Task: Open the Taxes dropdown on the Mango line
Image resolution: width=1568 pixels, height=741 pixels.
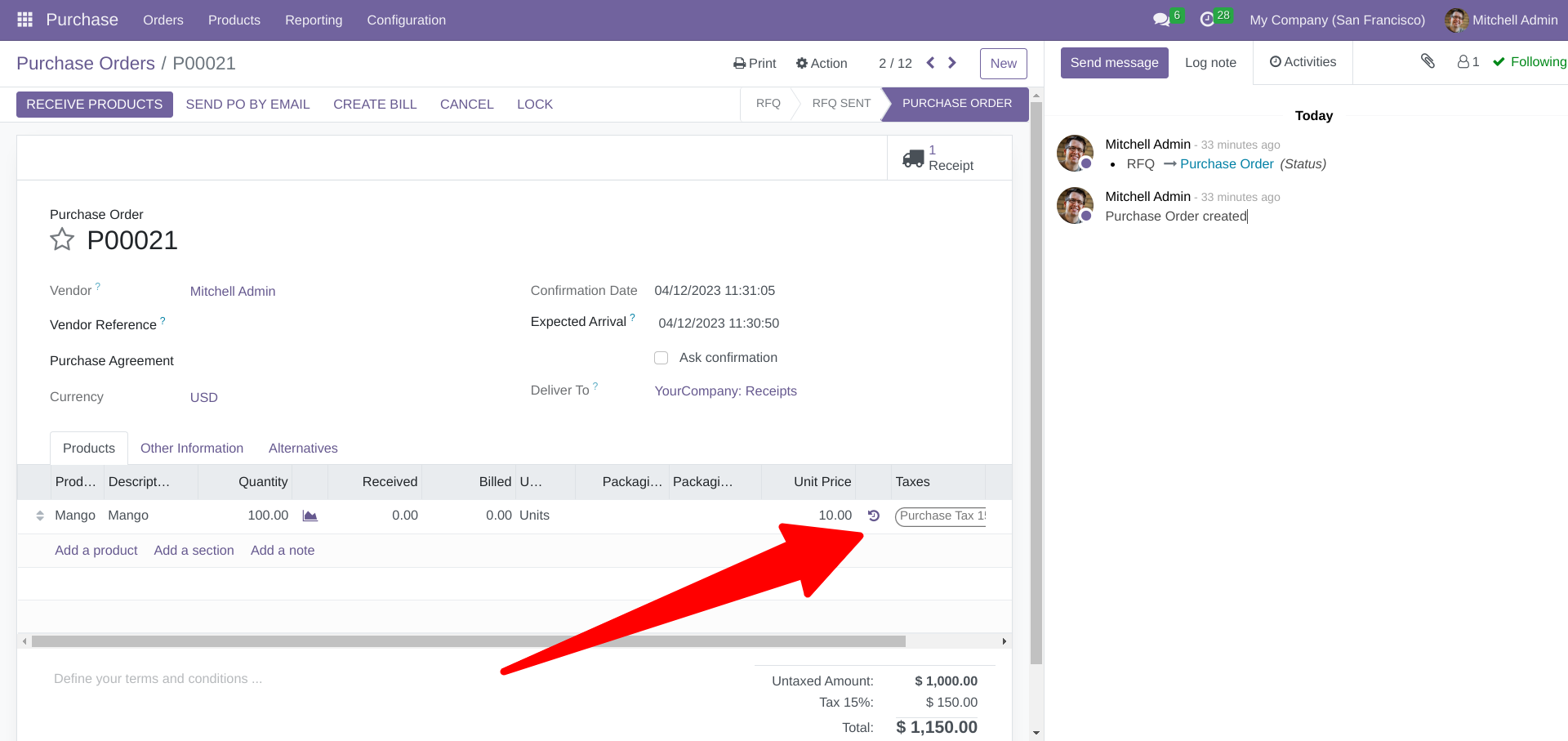Action: [x=939, y=516]
